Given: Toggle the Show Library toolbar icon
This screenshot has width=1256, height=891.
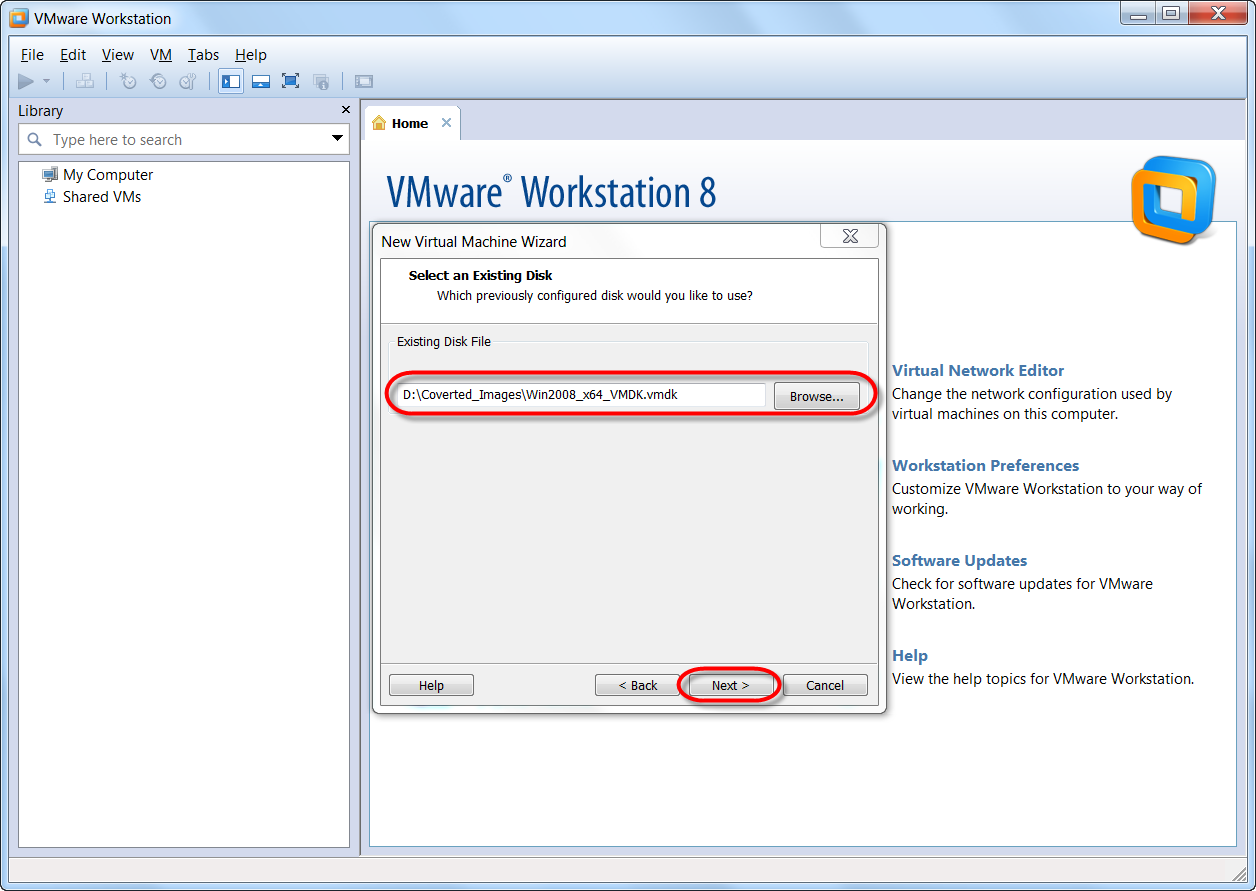Looking at the screenshot, I should tap(231, 81).
